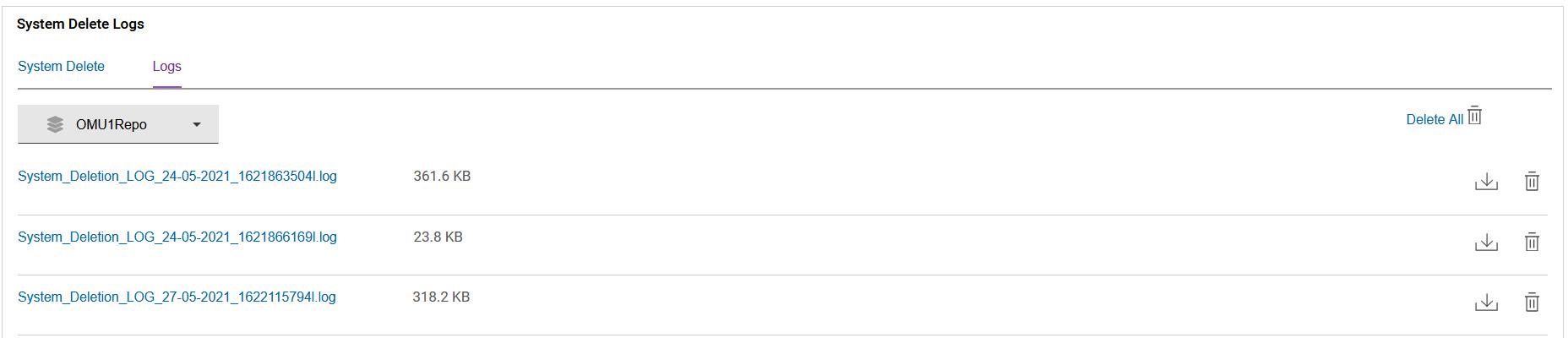Image resolution: width=1568 pixels, height=338 pixels.
Task: Download the 27-05-2021 deletion log
Action: pos(1486,303)
